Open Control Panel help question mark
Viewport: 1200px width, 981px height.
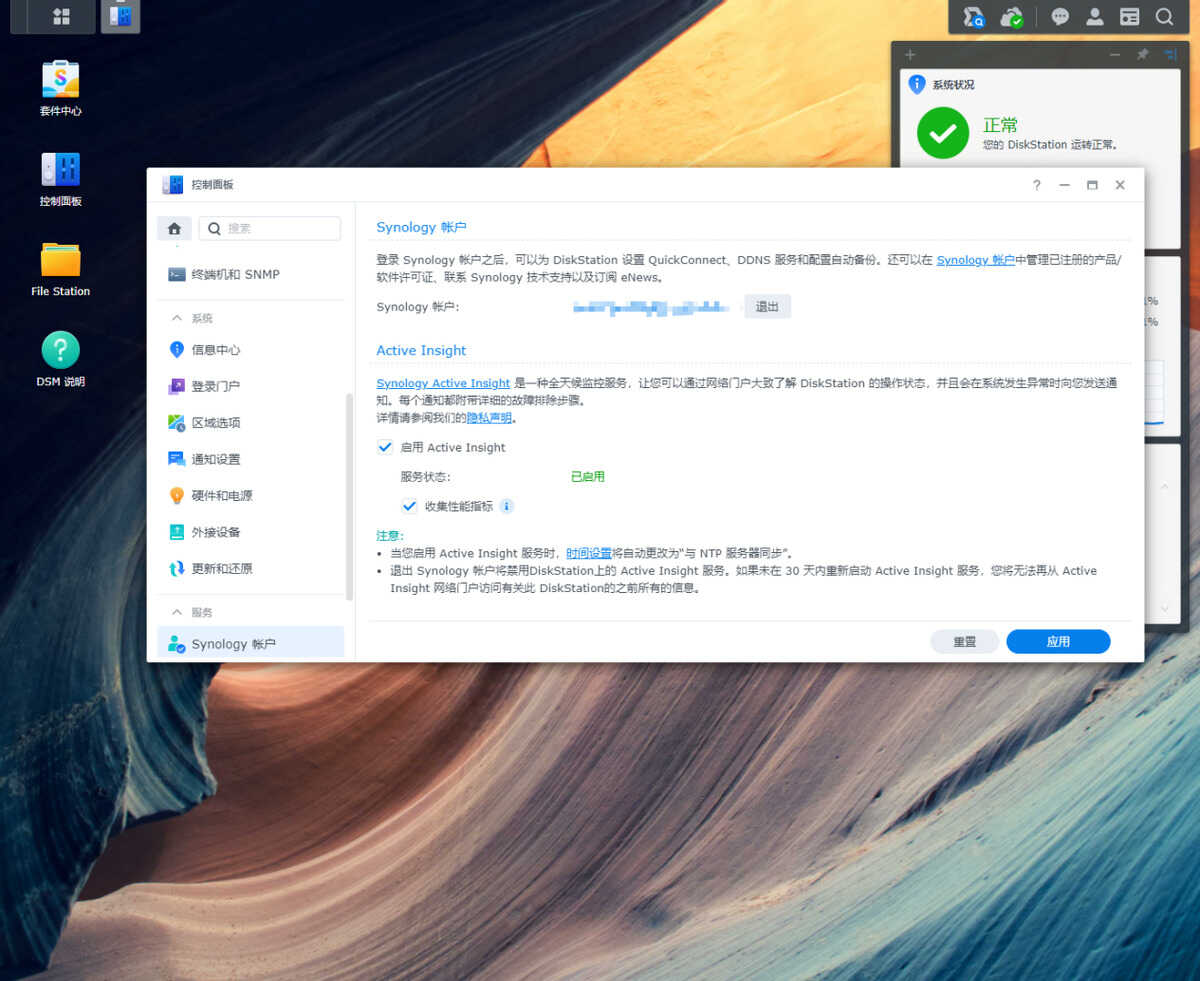point(1037,185)
